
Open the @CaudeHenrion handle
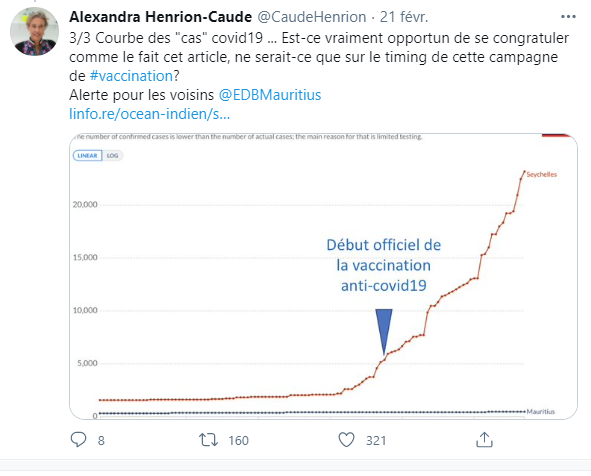tap(312, 17)
